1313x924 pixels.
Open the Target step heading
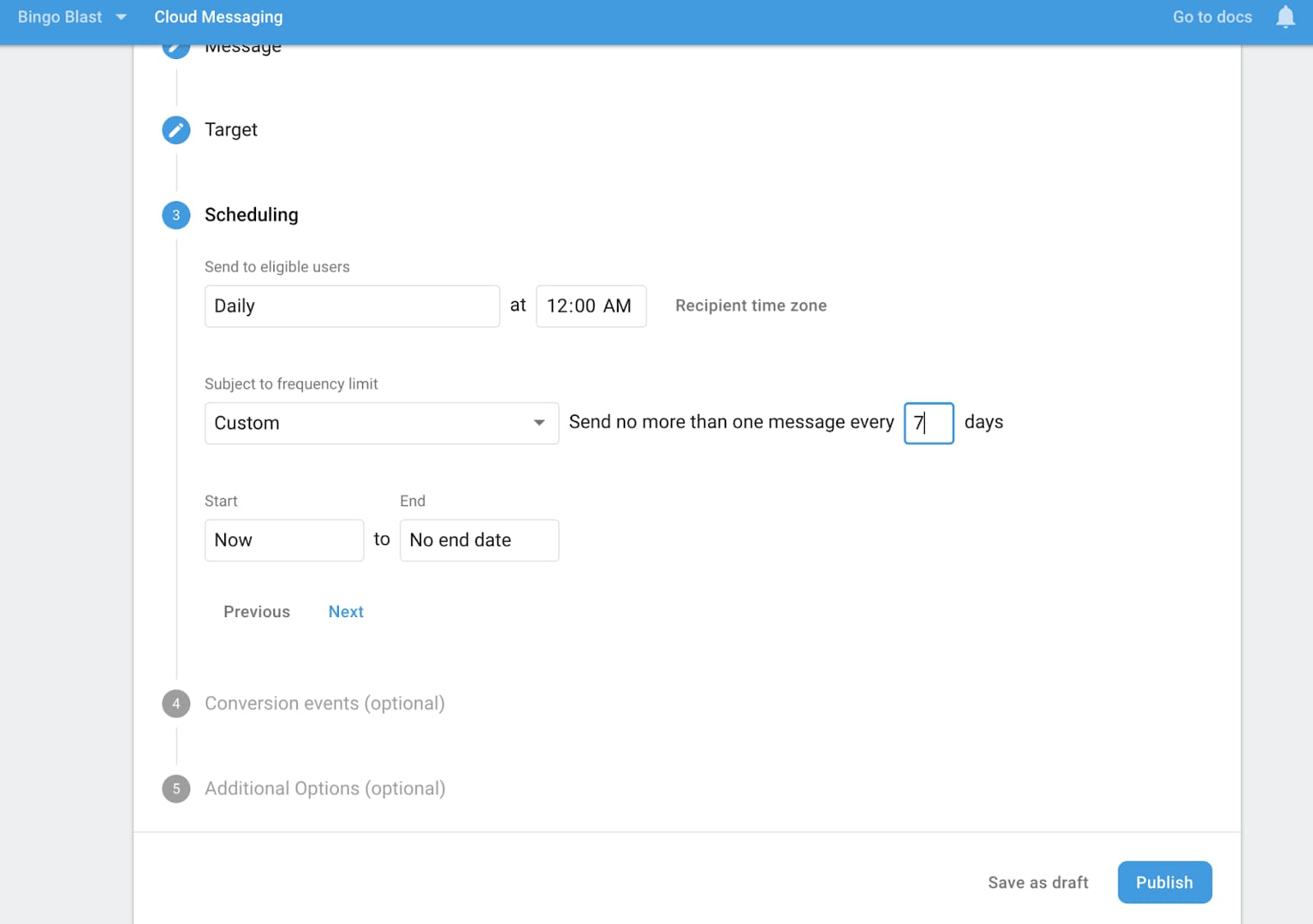[x=231, y=130]
